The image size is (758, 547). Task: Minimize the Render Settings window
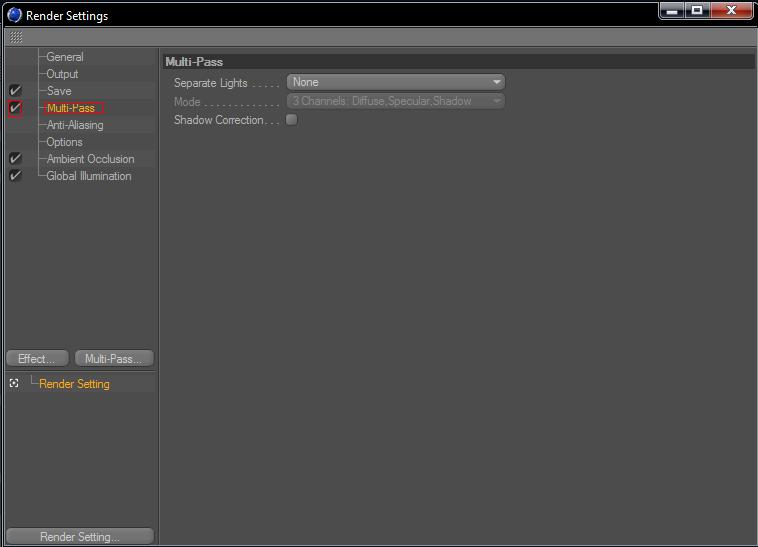click(x=671, y=11)
